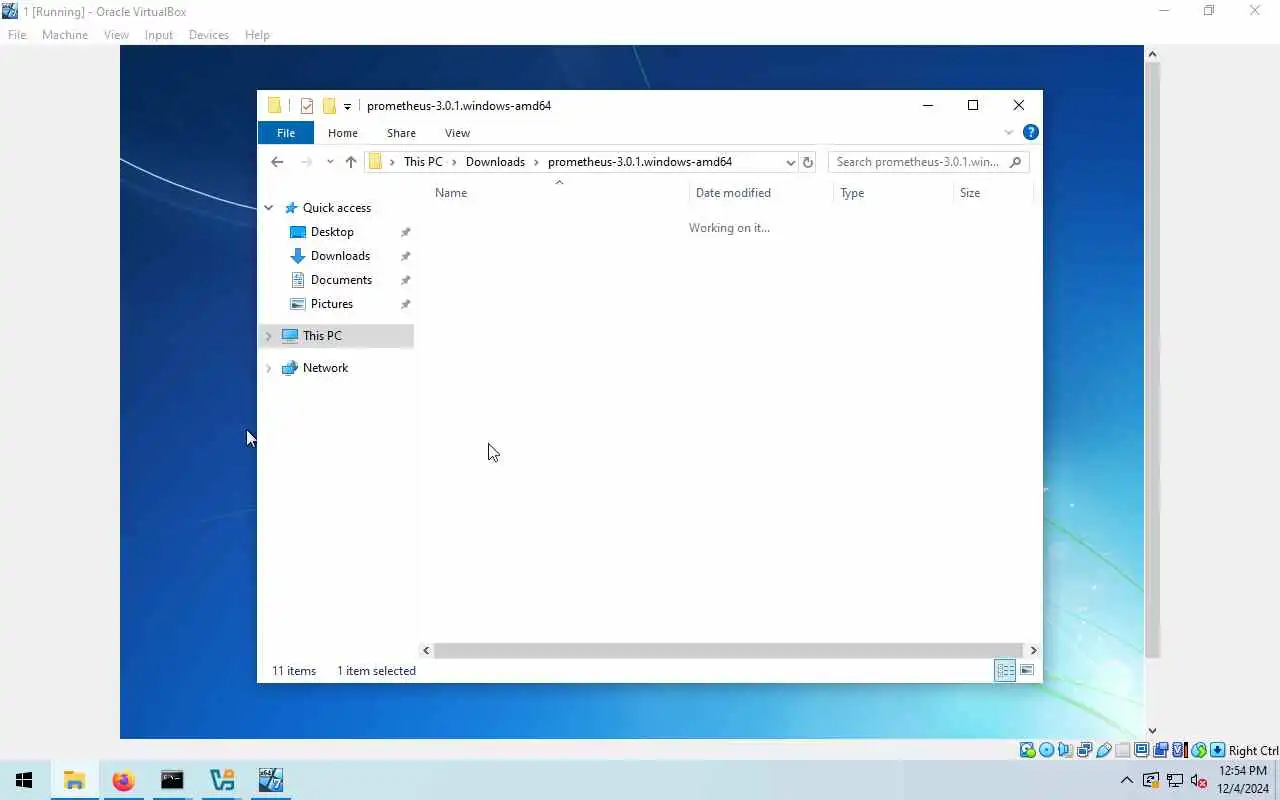1280x800 pixels.
Task: Show hidden system tray icons
Action: (x=1126, y=780)
